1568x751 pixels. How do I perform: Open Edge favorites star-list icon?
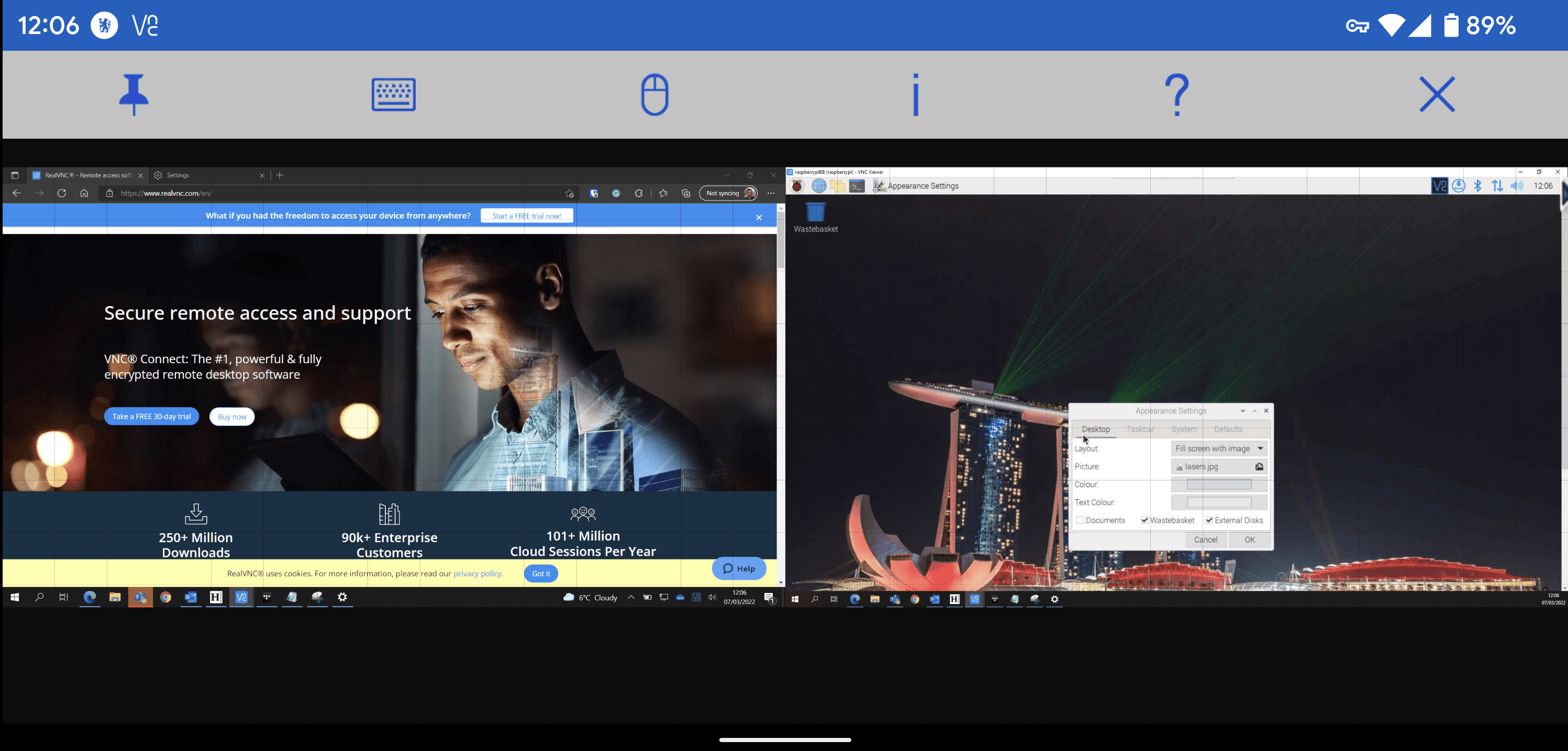pyautogui.click(x=663, y=193)
